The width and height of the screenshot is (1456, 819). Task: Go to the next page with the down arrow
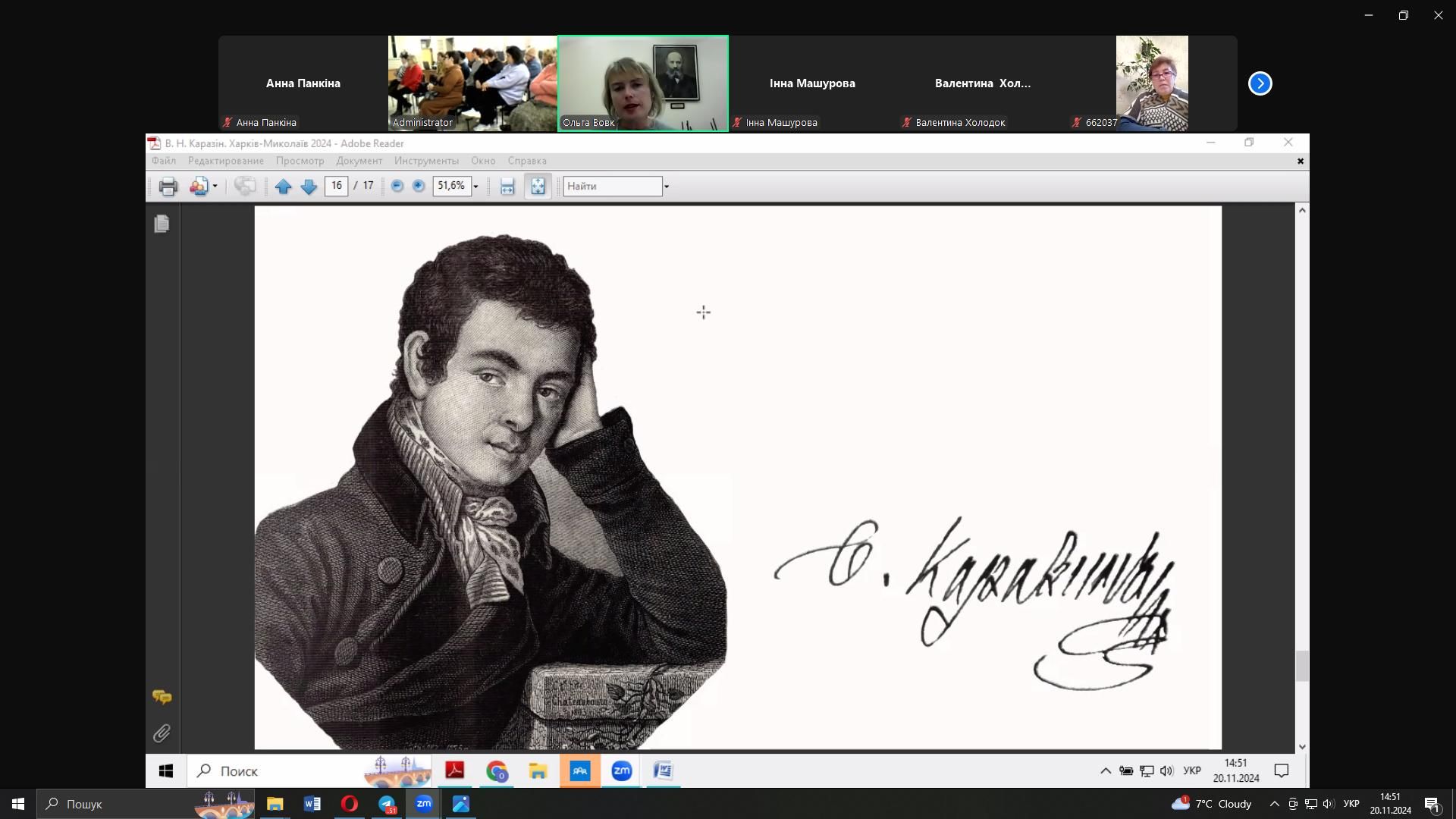pyautogui.click(x=309, y=187)
